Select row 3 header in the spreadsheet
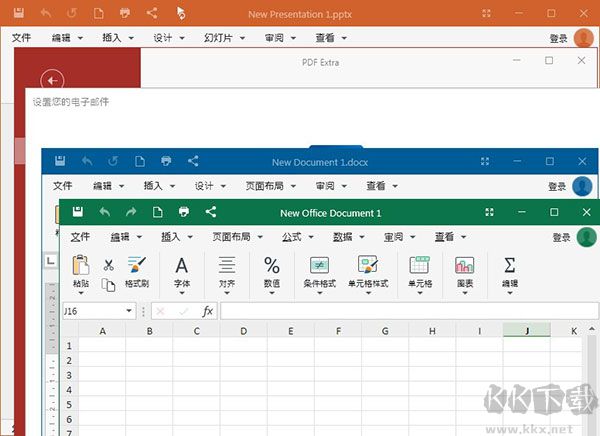This screenshot has height=436, width=600. [69, 375]
